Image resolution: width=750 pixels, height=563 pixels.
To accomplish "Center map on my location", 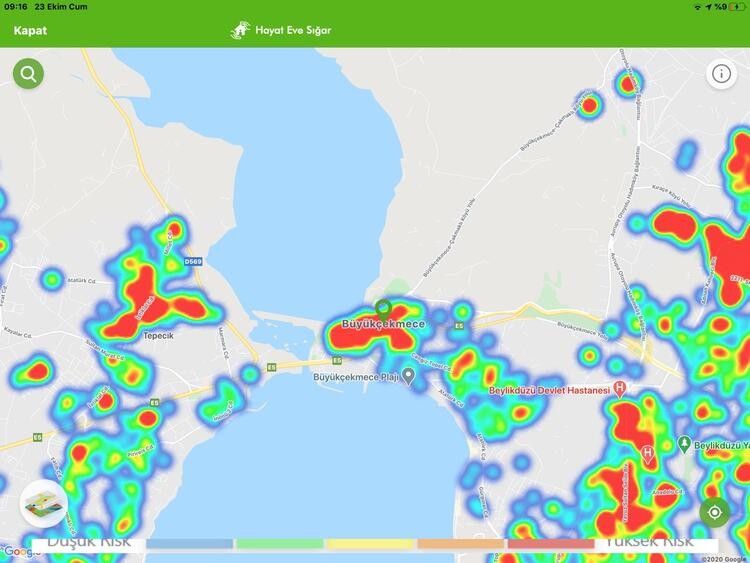I will pos(715,512).
